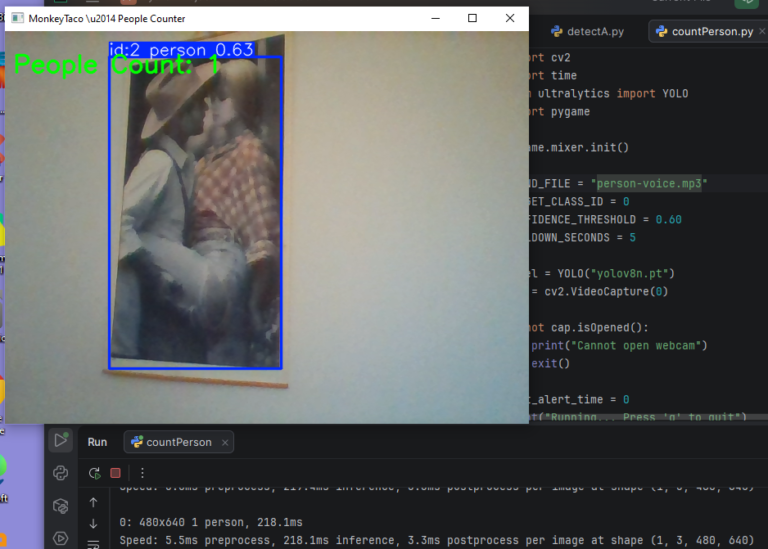Viewport: 768px width, 549px height.
Task: Rerun countPerson with the rerun icon
Action: coord(95,473)
